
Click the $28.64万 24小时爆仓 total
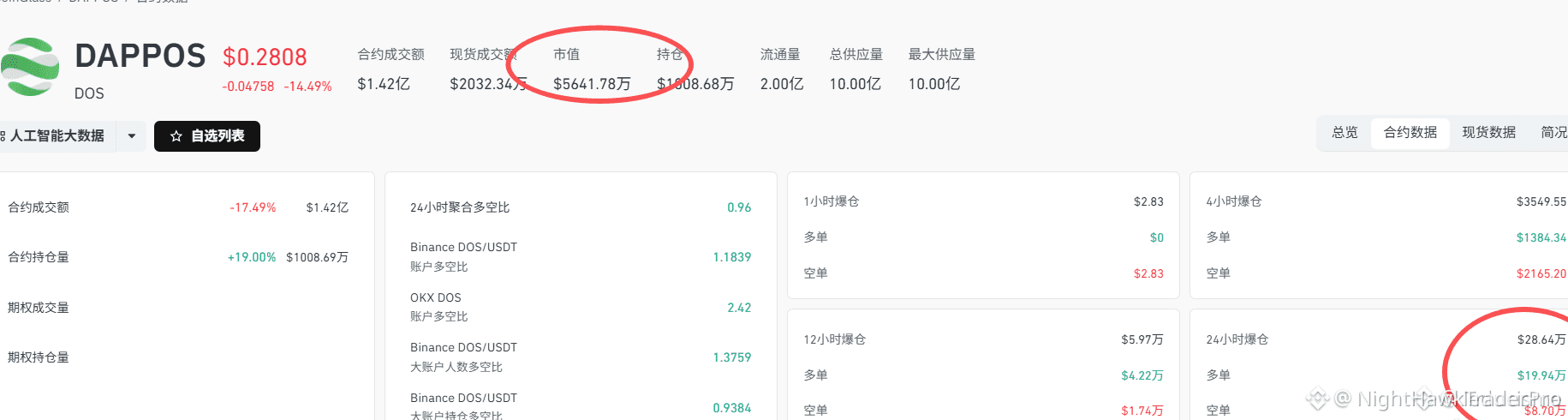click(1541, 339)
